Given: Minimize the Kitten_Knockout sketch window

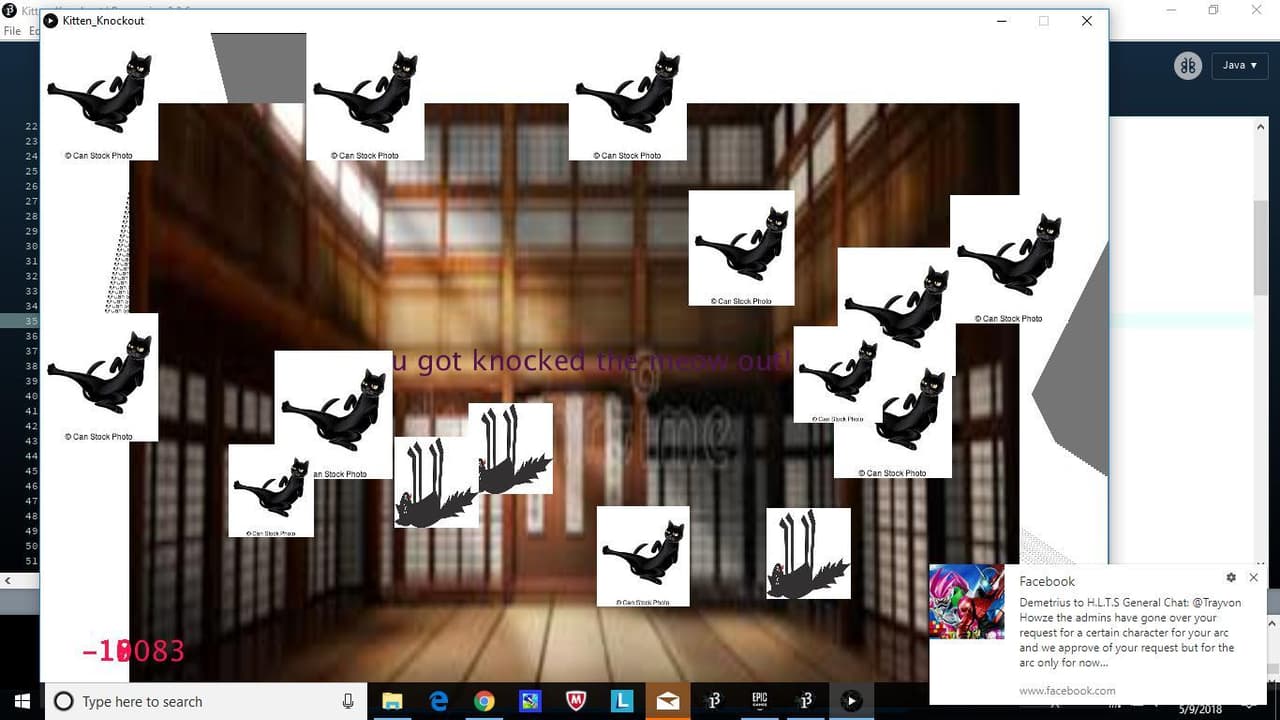Looking at the screenshot, I should (x=1001, y=21).
